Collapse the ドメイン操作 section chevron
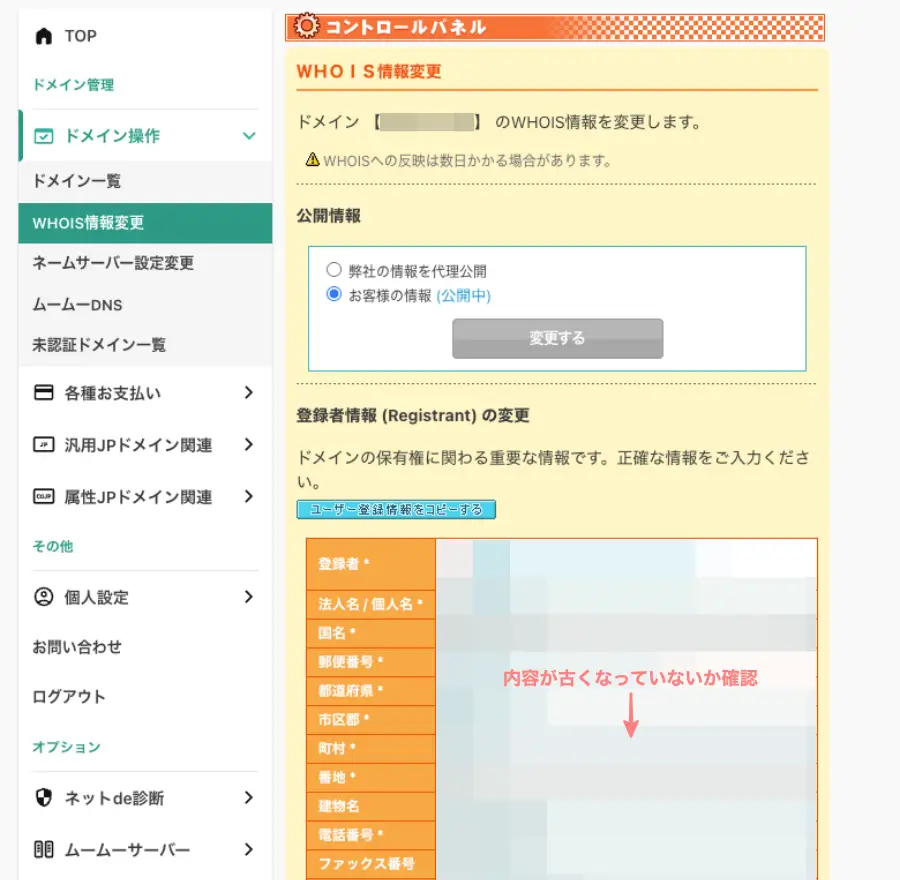The height and width of the screenshot is (880, 900). pyautogui.click(x=249, y=133)
